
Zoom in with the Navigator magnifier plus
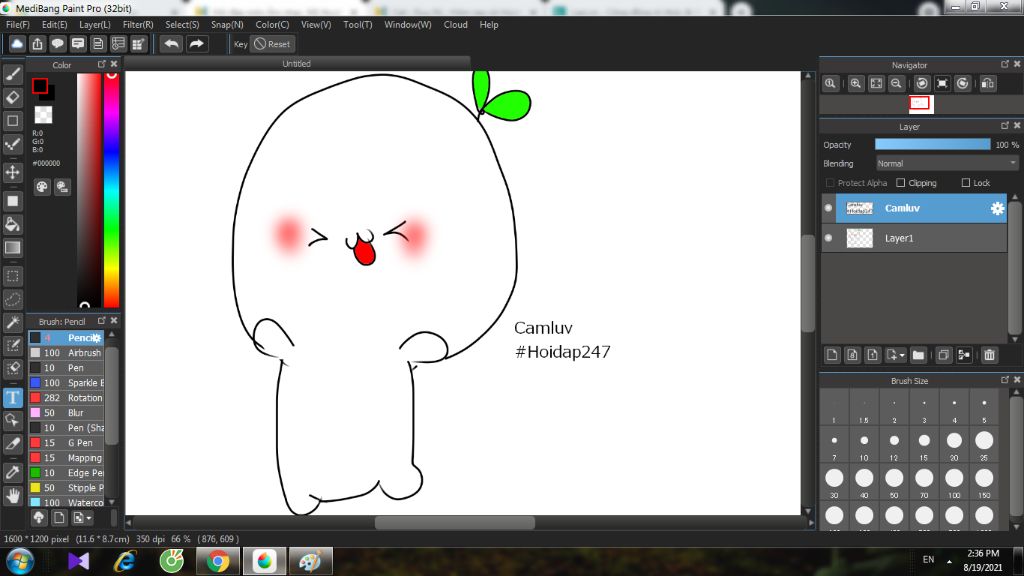[856, 84]
